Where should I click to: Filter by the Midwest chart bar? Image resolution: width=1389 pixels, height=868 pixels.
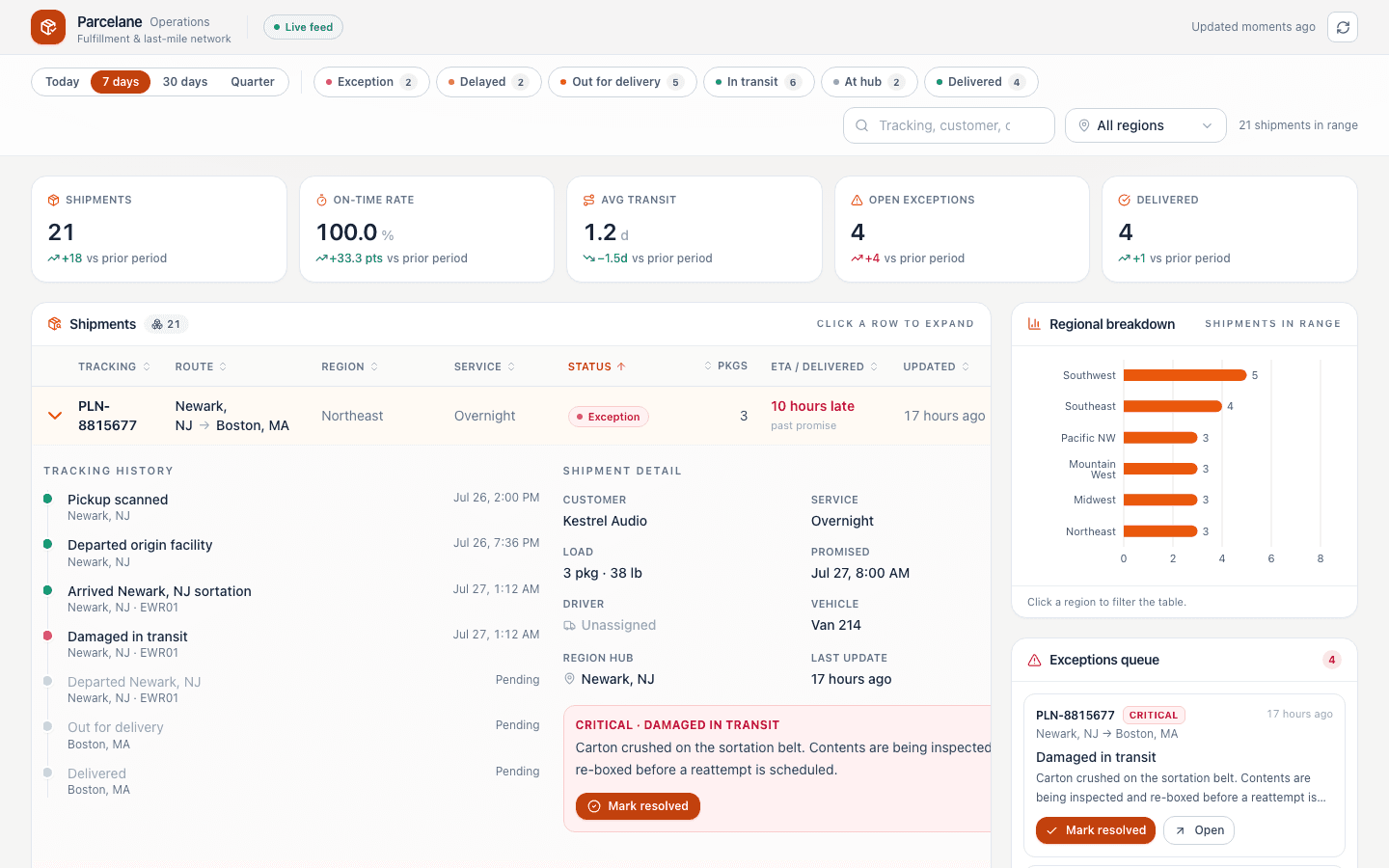(x=1160, y=500)
